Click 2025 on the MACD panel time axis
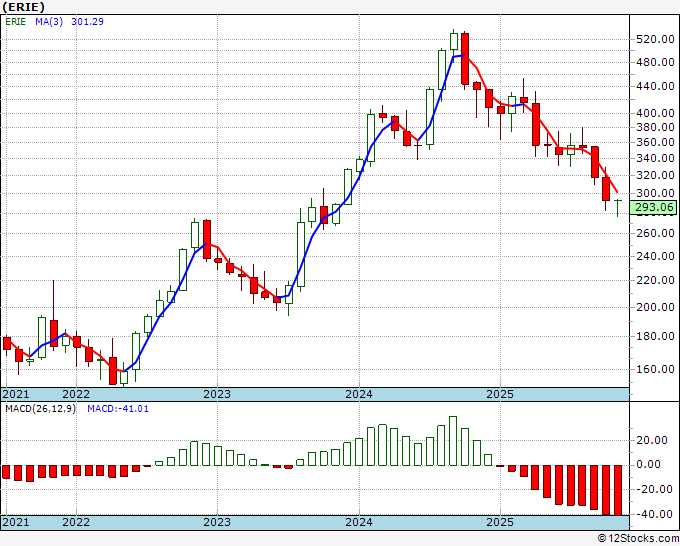 coord(500,522)
